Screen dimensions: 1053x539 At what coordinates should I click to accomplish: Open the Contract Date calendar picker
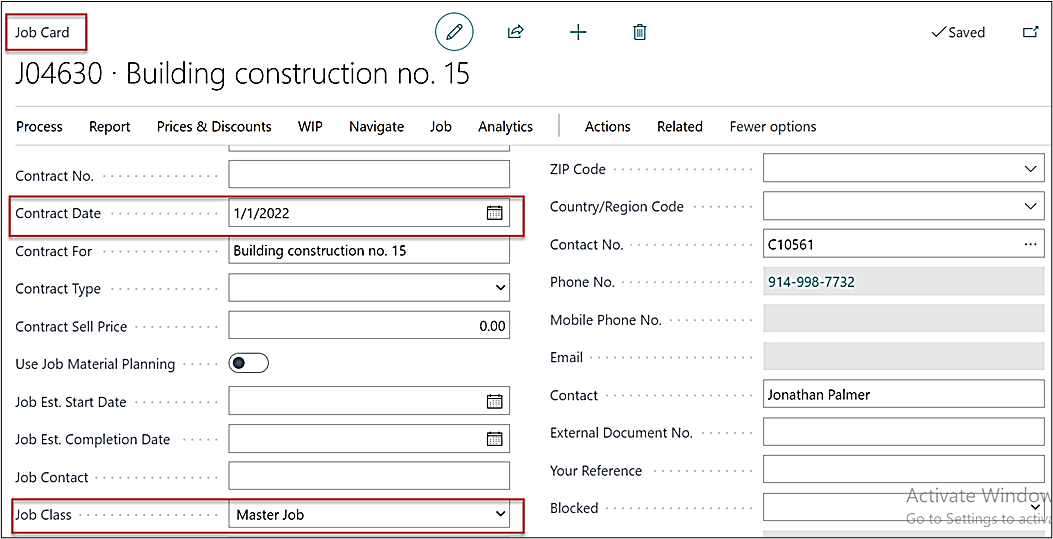coord(494,213)
